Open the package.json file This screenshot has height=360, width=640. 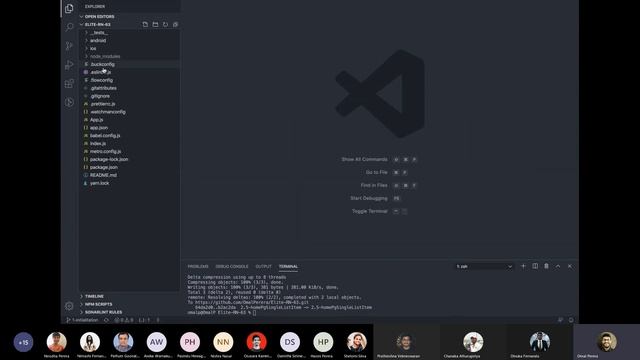[x=104, y=167]
